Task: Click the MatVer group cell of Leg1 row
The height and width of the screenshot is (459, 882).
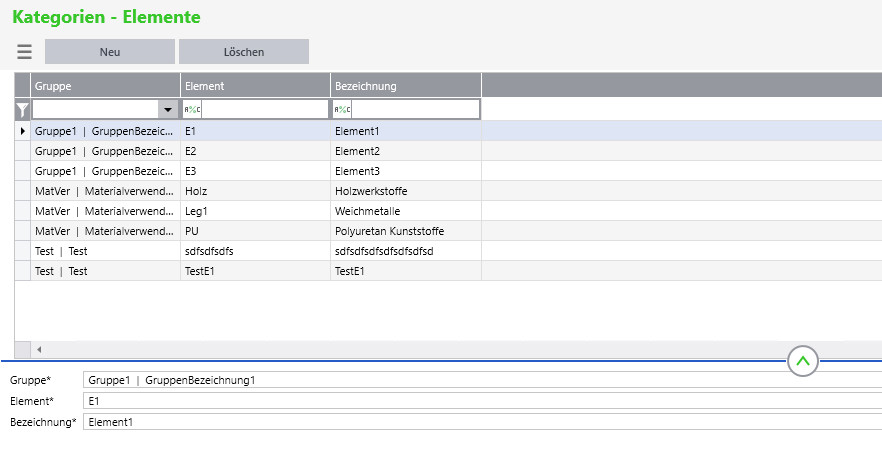Action: coord(105,211)
